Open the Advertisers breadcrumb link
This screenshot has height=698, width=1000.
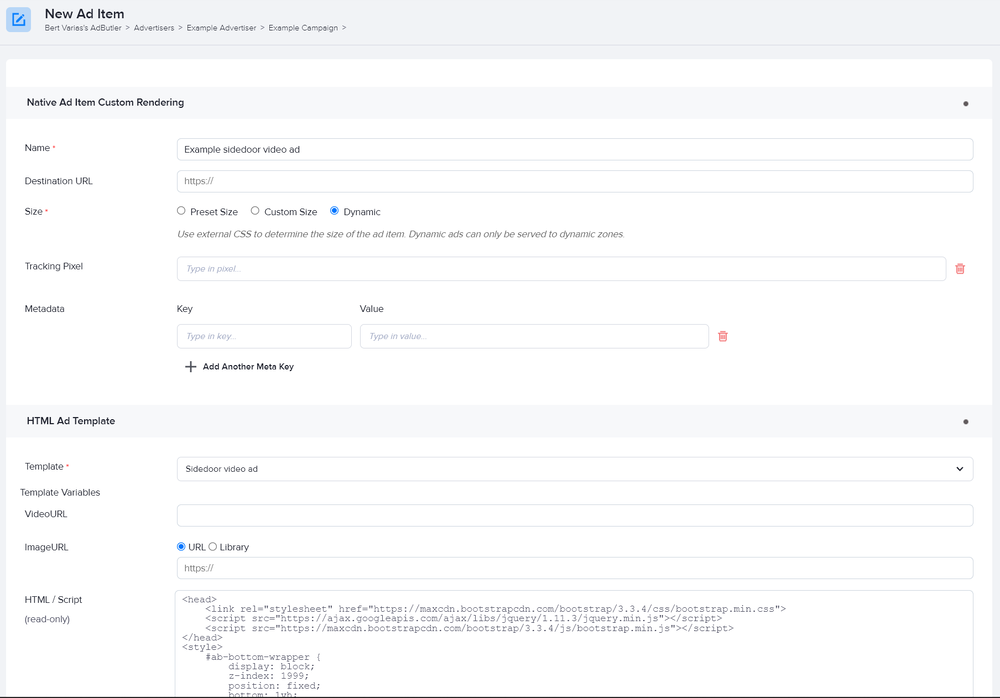coord(154,28)
